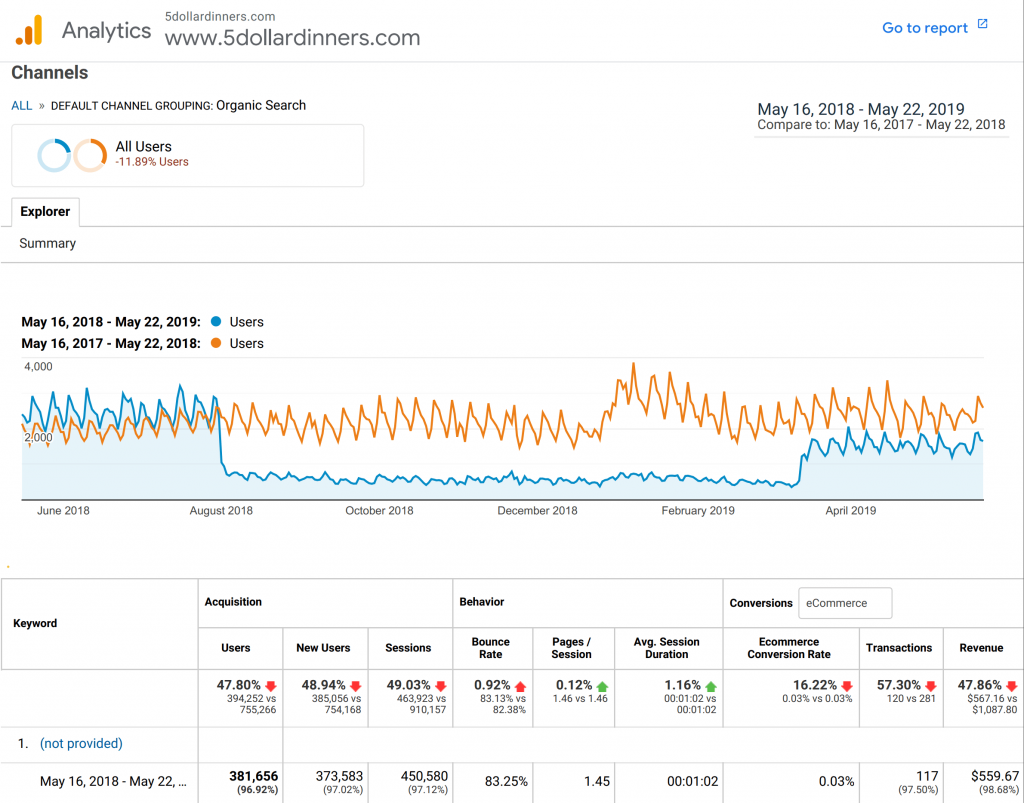Click the 381,656 users cell

click(253, 781)
